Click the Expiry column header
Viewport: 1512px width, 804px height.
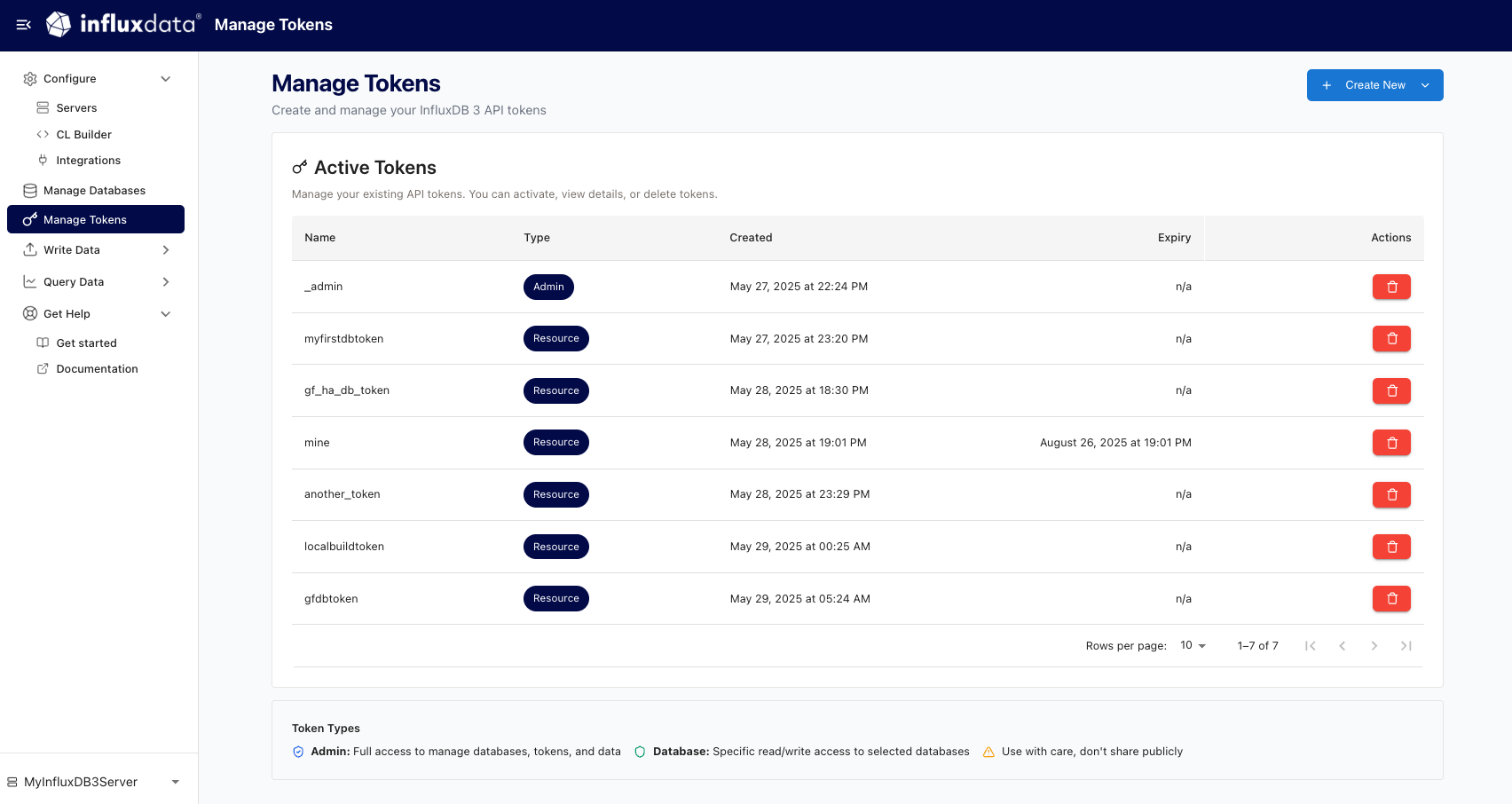point(1174,238)
